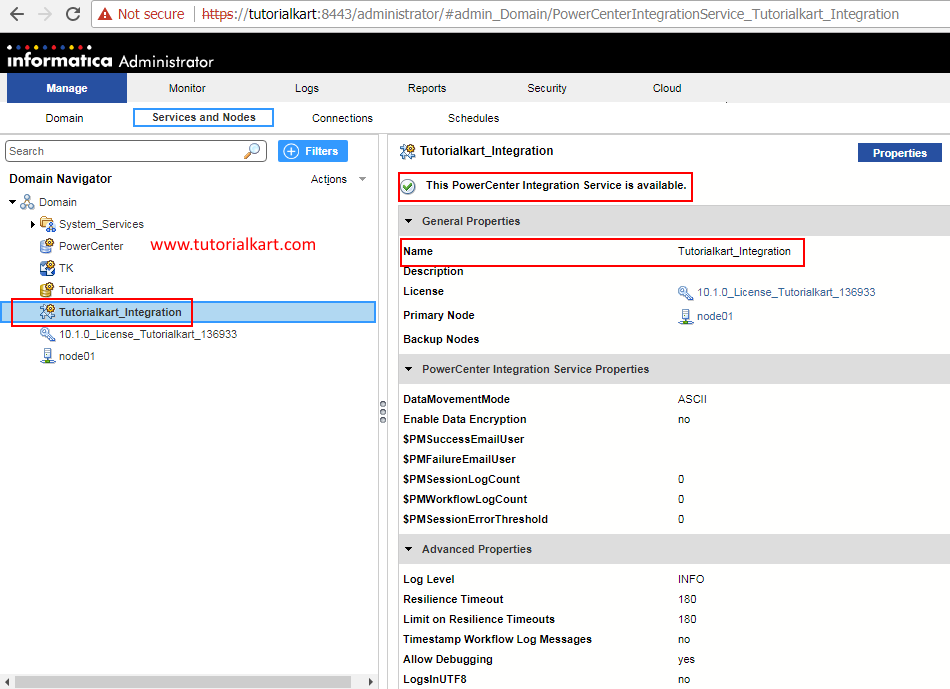Click the Properties button
The image size is (950, 689).
pos(900,153)
